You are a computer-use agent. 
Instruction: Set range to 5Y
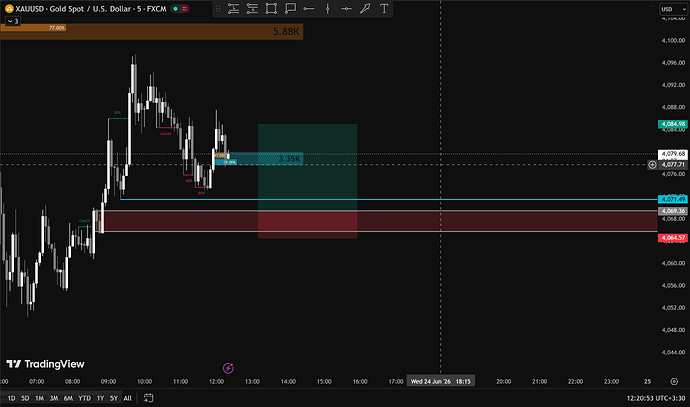coord(114,398)
